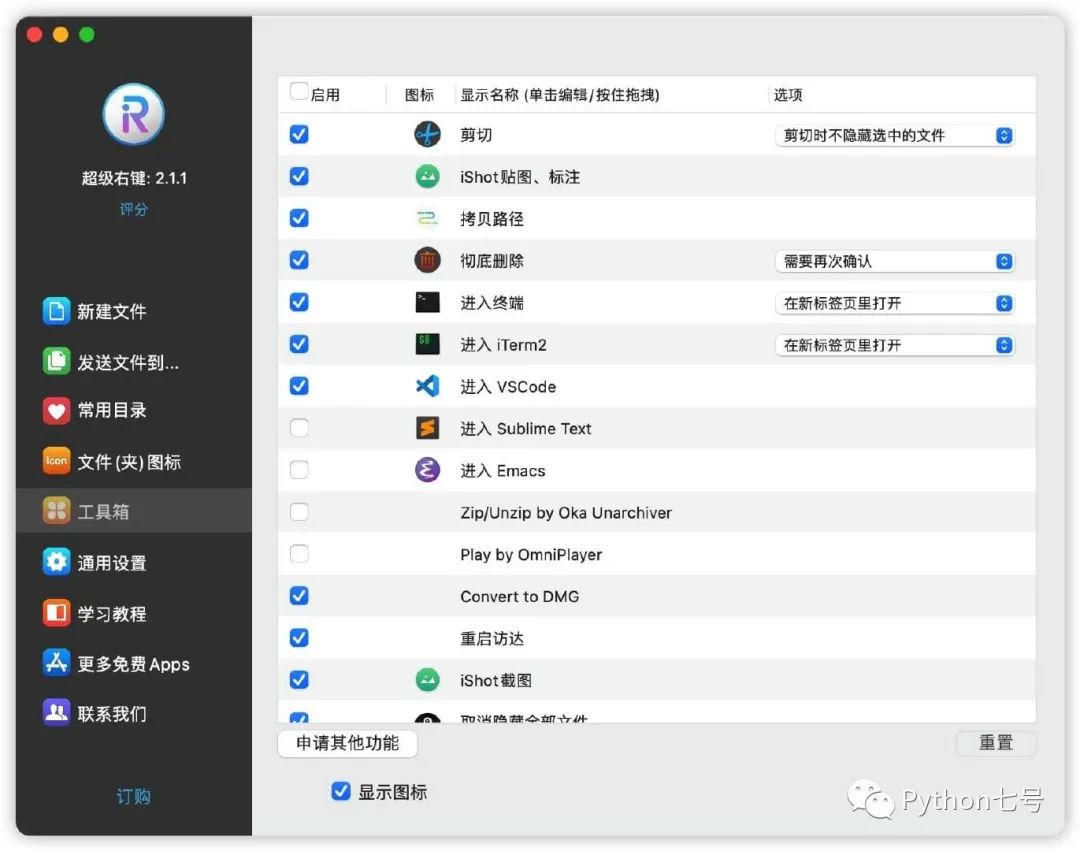This screenshot has height=851, width=1080.
Task: Uncheck the 重启访达 checkbox
Action: pos(299,638)
